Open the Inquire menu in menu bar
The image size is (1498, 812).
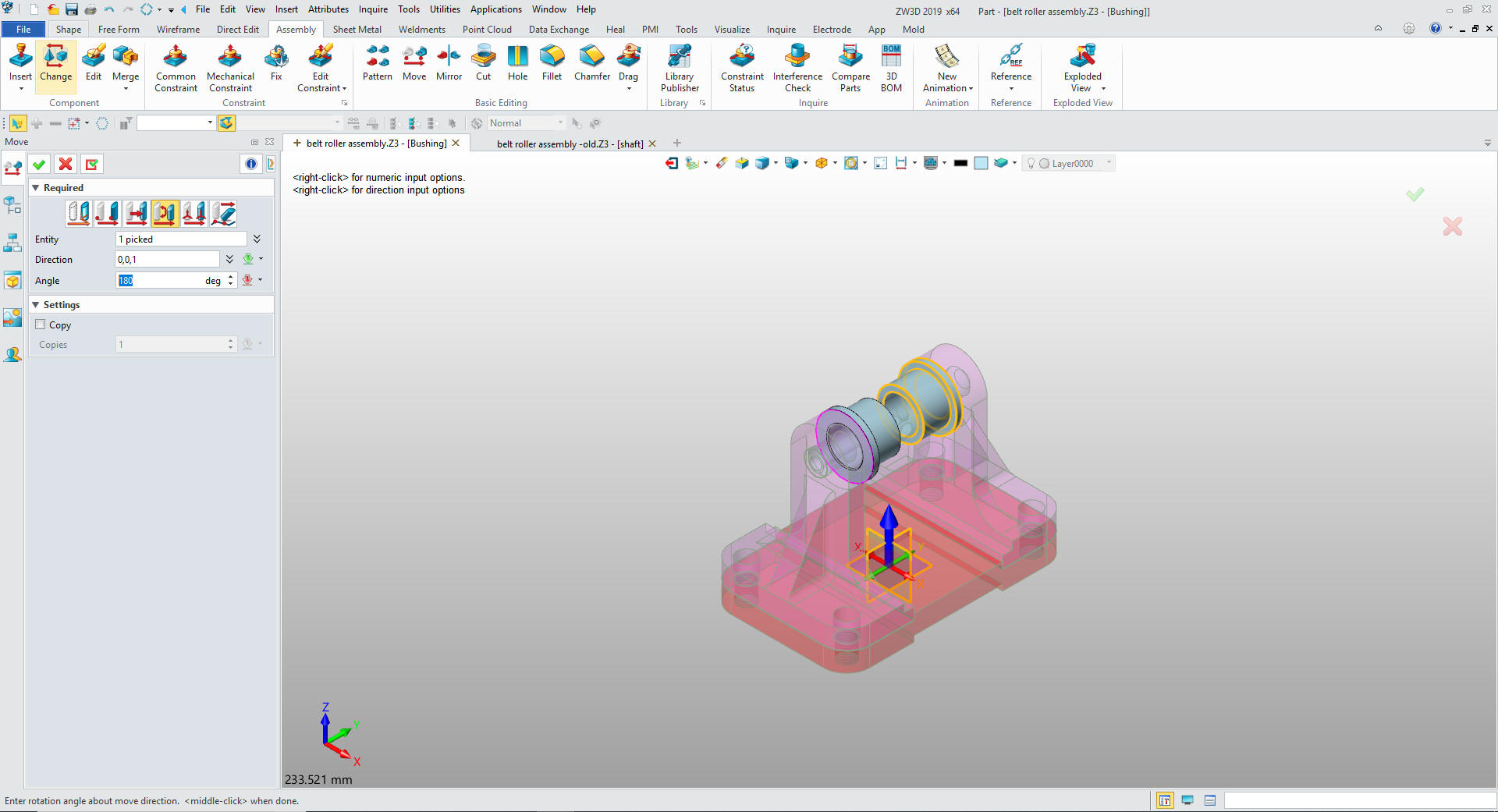tap(373, 9)
